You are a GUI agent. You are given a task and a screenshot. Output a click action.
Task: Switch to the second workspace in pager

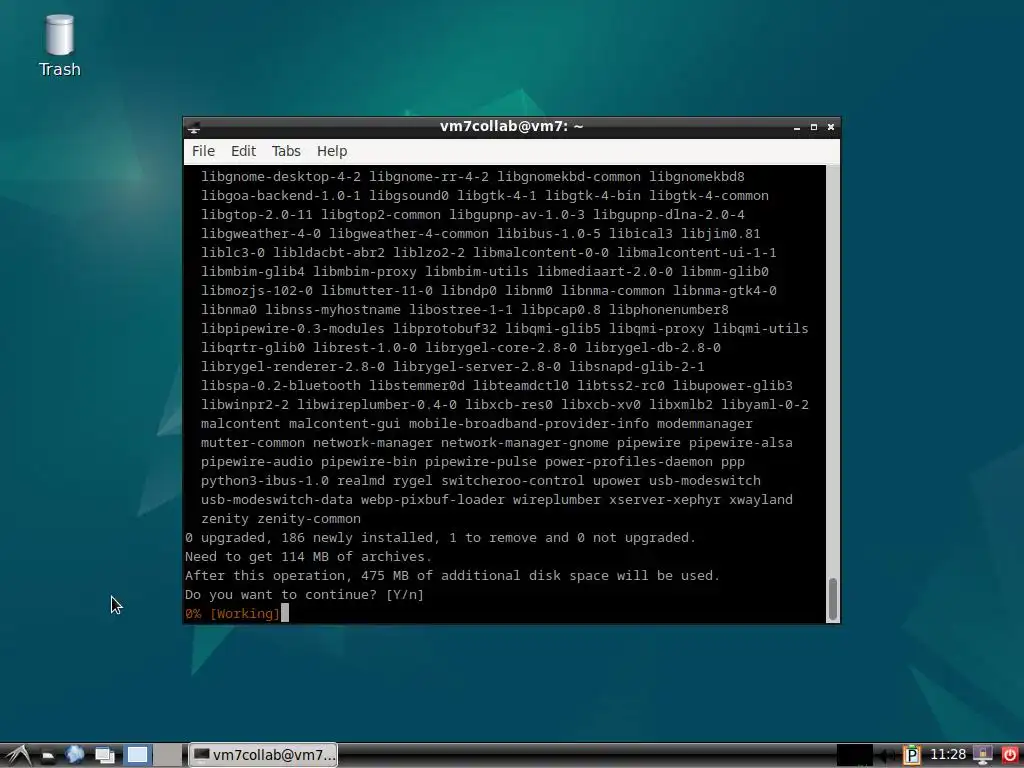[x=168, y=755]
